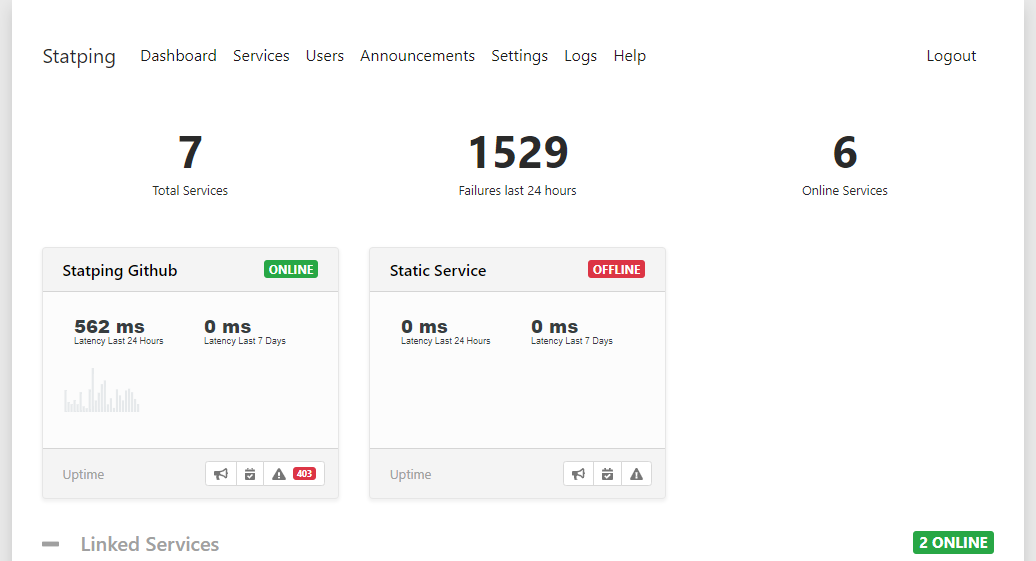Open the Statping Github service title
Viewport: 1036px width, 561px height.
pyautogui.click(x=120, y=270)
